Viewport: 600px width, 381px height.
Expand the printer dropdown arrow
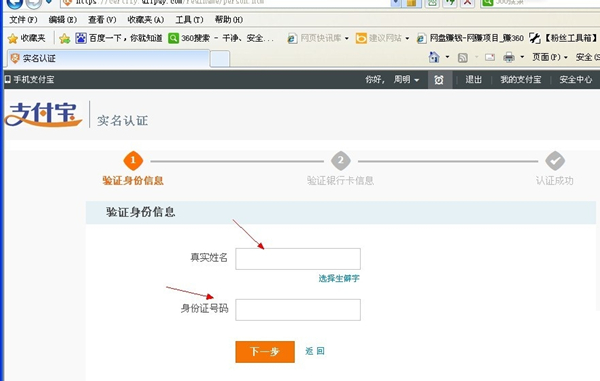click(522, 57)
